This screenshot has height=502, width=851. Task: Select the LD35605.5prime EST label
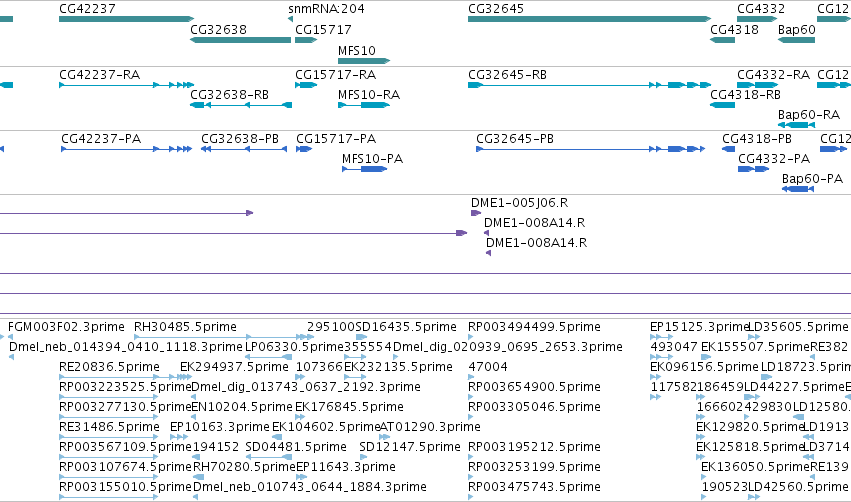(798, 327)
